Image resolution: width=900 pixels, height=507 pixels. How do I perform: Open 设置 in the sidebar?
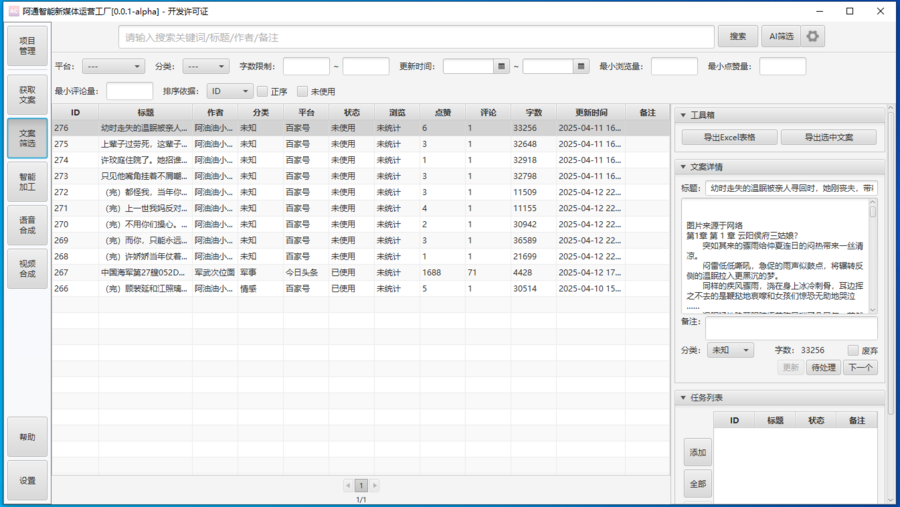pyautogui.click(x=28, y=481)
